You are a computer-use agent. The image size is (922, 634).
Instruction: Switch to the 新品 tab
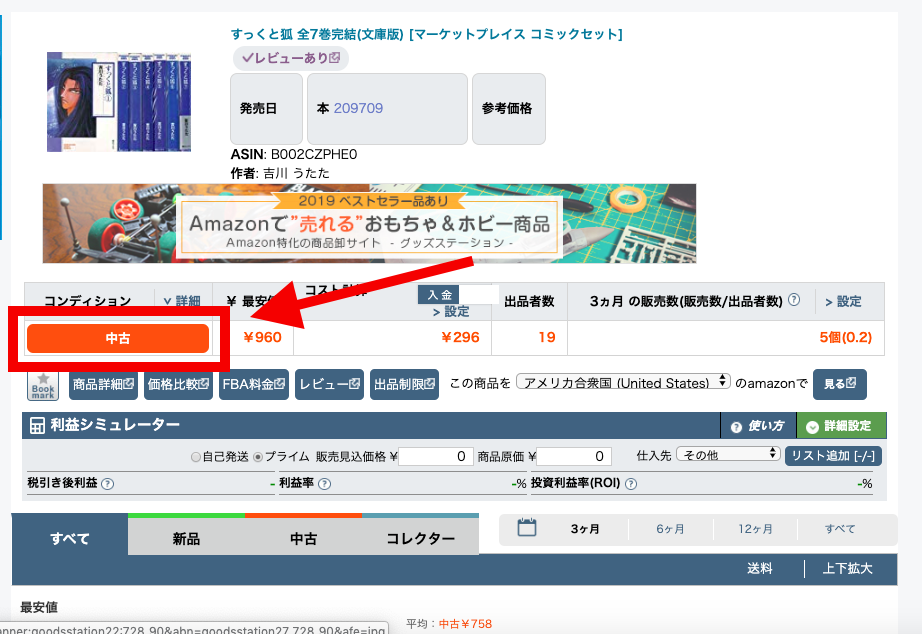(x=186, y=537)
